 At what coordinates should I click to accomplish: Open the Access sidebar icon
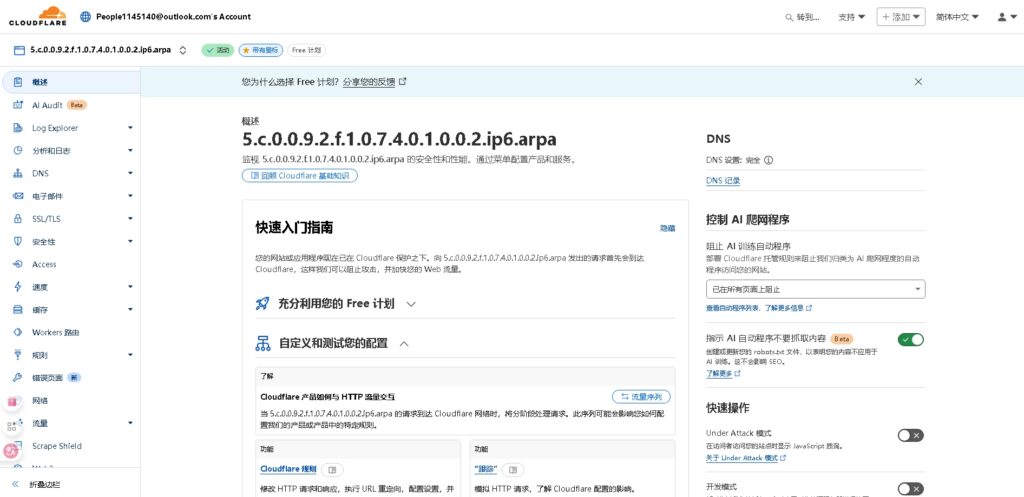click(x=18, y=264)
